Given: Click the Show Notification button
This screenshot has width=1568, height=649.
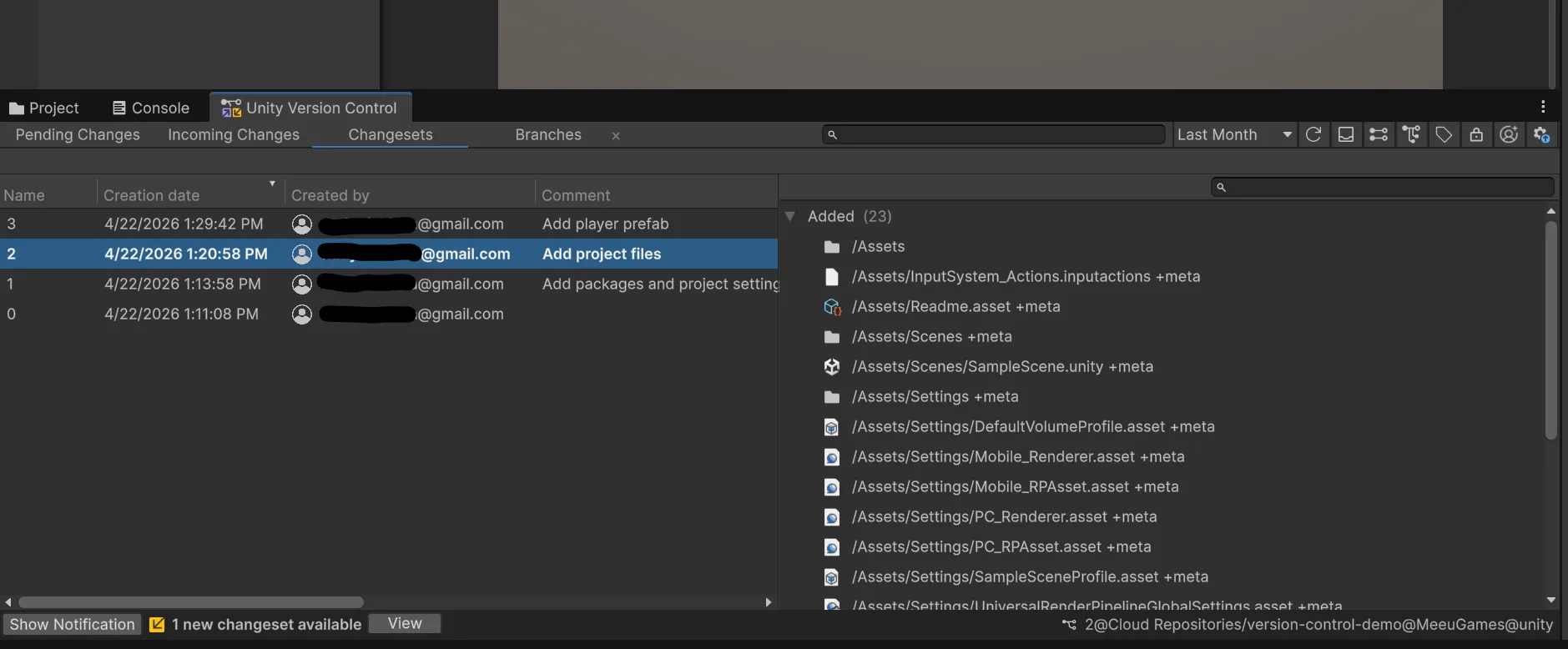Looking at the screenshot, I should coord(72,624).
